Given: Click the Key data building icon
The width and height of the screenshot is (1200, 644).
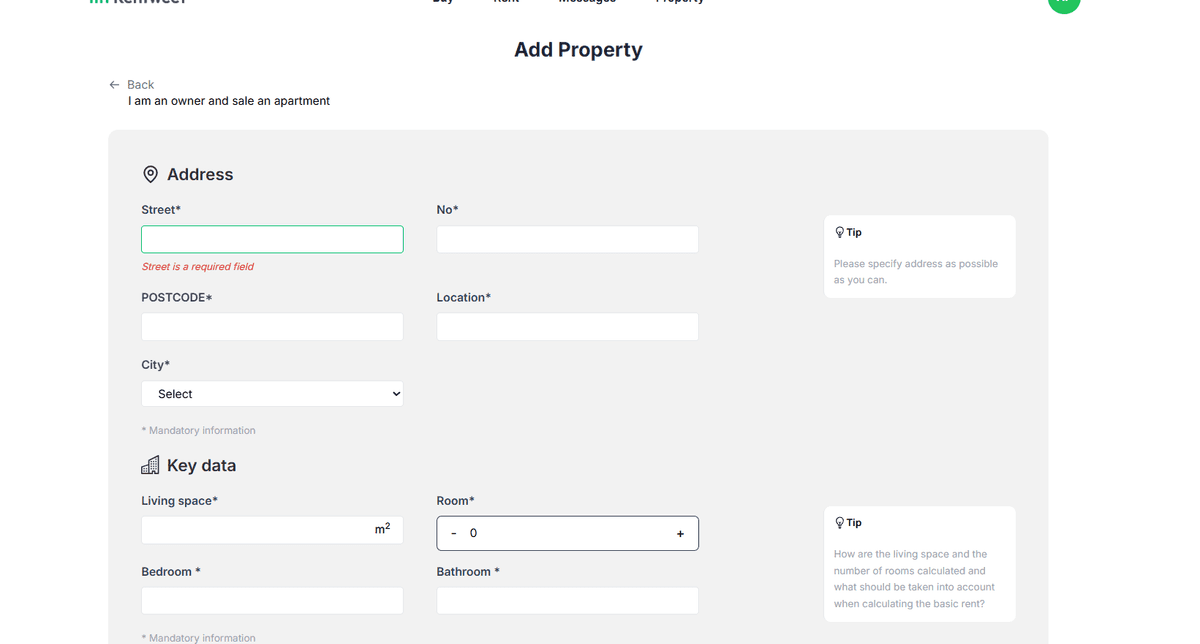Looking at the screenshot, I should [x=150, y=464].
